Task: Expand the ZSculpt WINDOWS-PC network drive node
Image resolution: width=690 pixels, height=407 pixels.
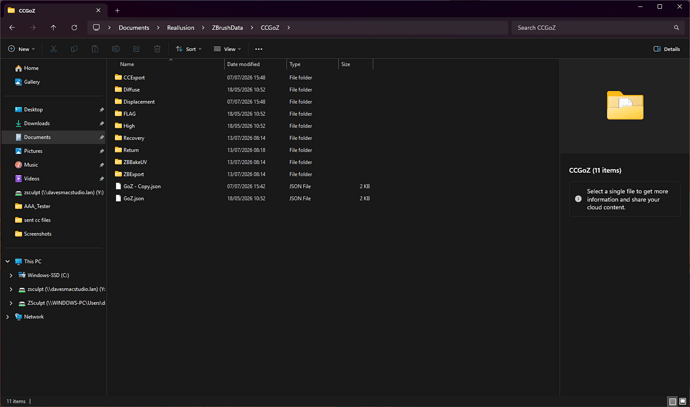Action: (11, 303)
